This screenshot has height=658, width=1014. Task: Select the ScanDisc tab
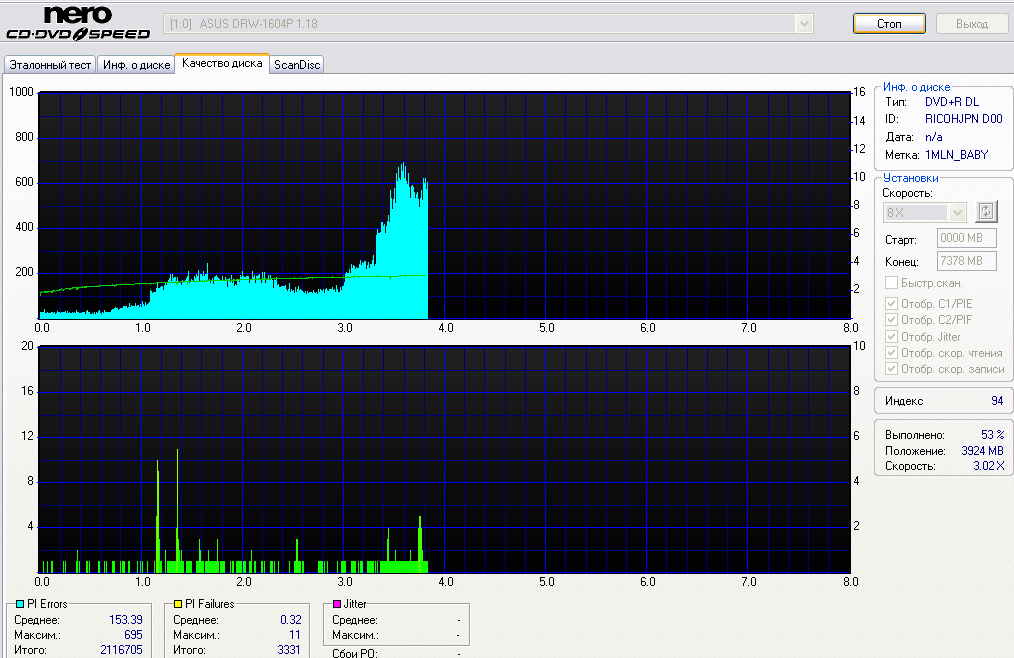(x=297, y=65)
